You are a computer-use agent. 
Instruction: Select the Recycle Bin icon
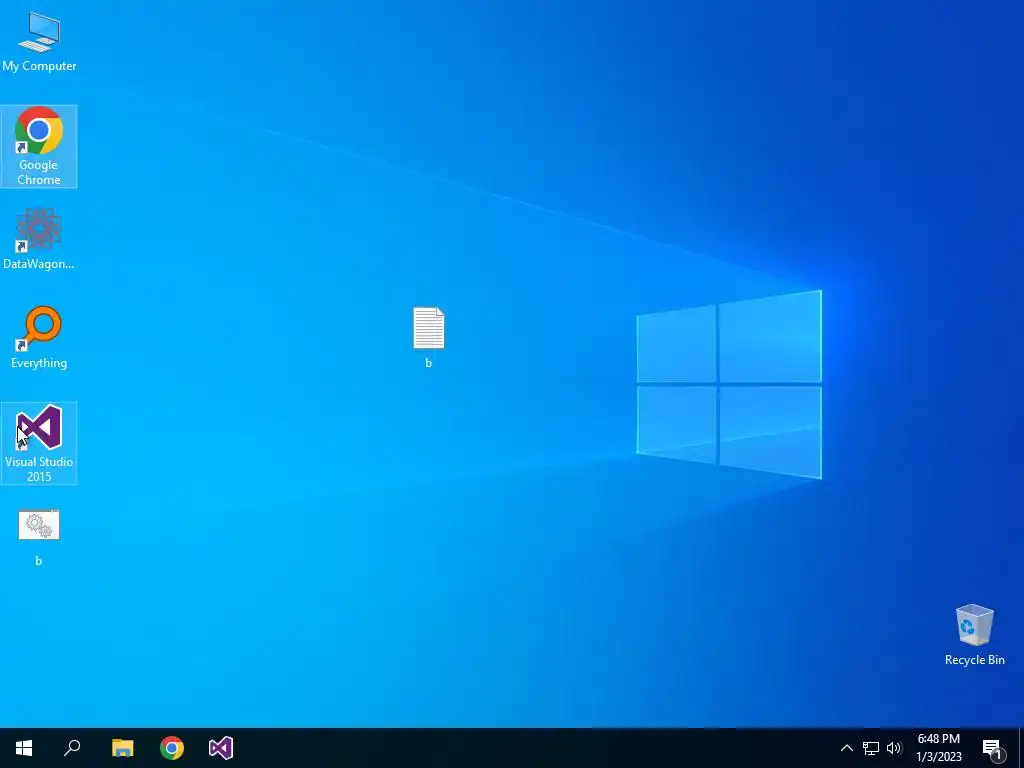coord(974,634)
